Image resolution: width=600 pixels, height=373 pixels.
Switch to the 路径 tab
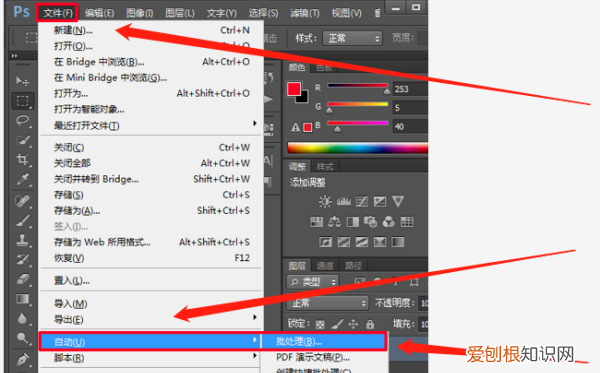(x=353, y=265)
